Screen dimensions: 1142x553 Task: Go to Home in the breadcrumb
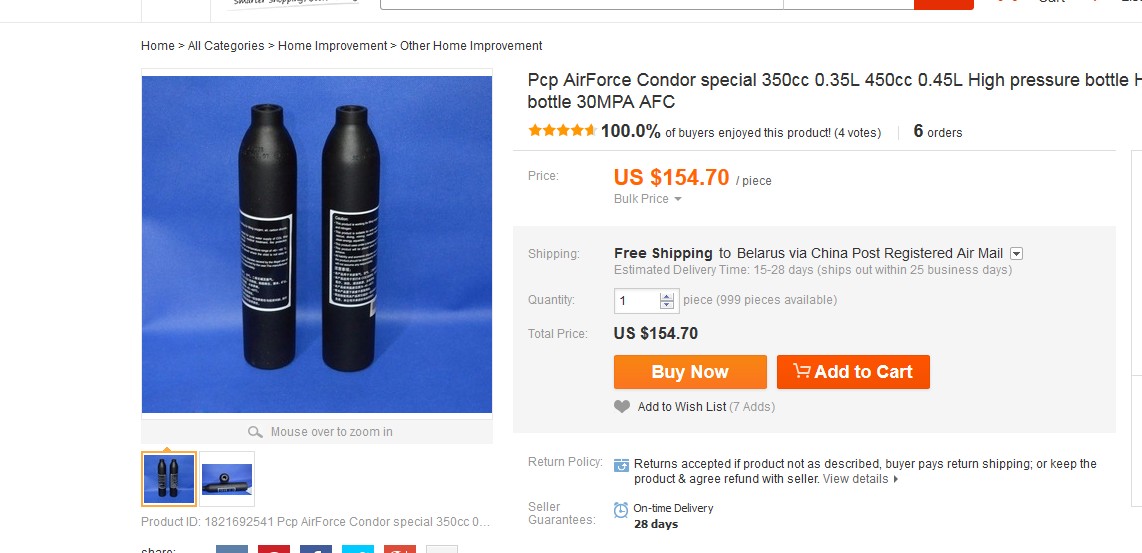pos(158,46)
